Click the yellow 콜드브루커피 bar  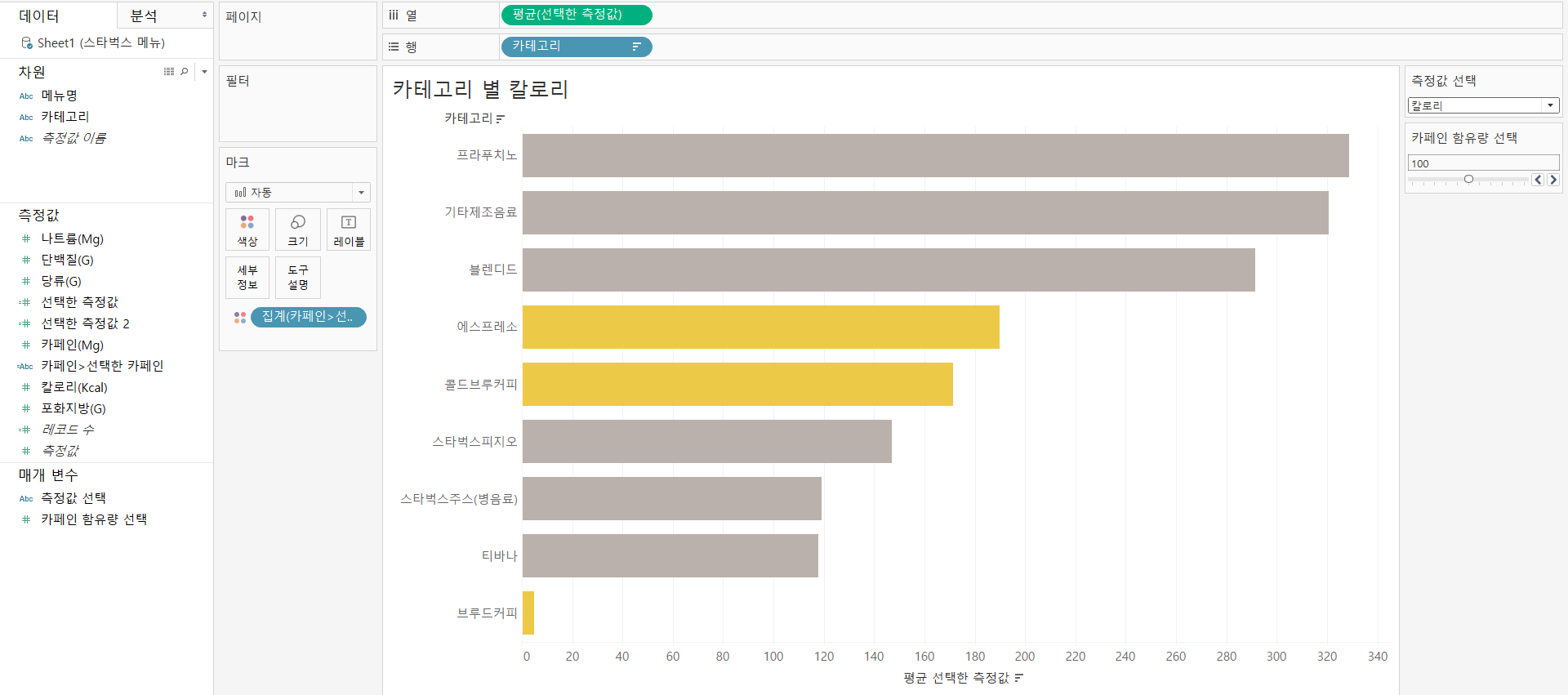[x=737, y=384]
